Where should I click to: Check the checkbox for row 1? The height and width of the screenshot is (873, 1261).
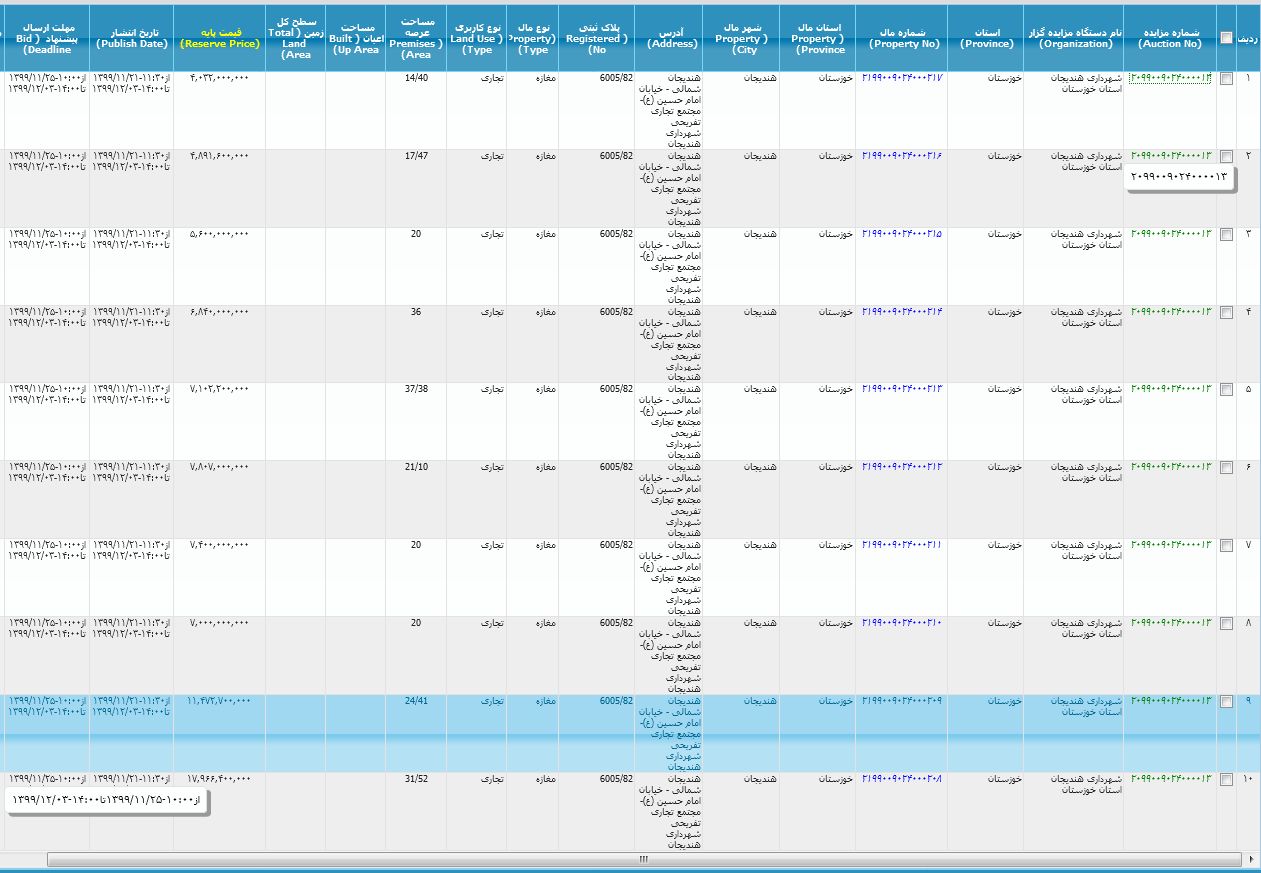point(1227,79)
